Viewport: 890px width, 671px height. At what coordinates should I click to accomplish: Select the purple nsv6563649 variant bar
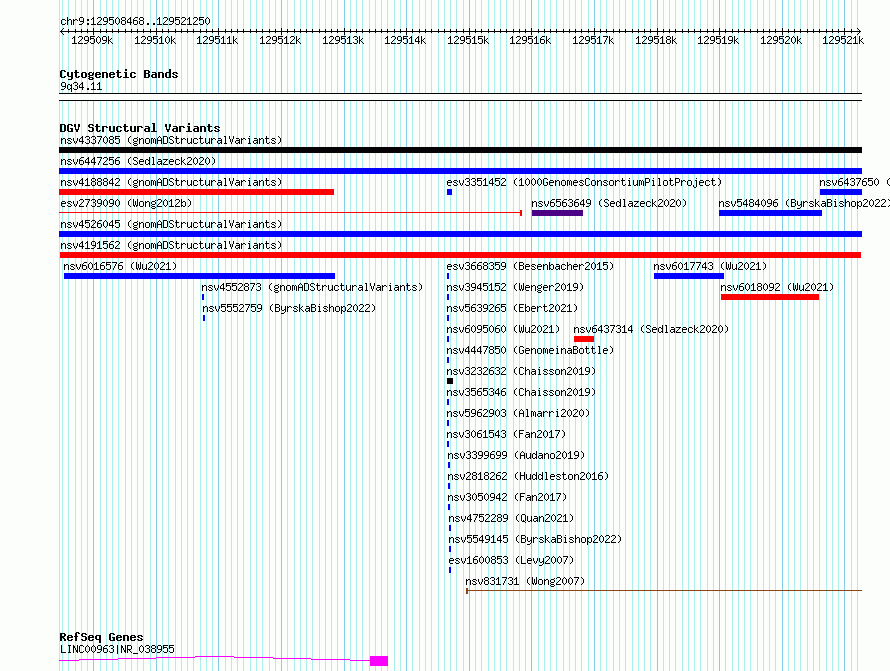557,213
